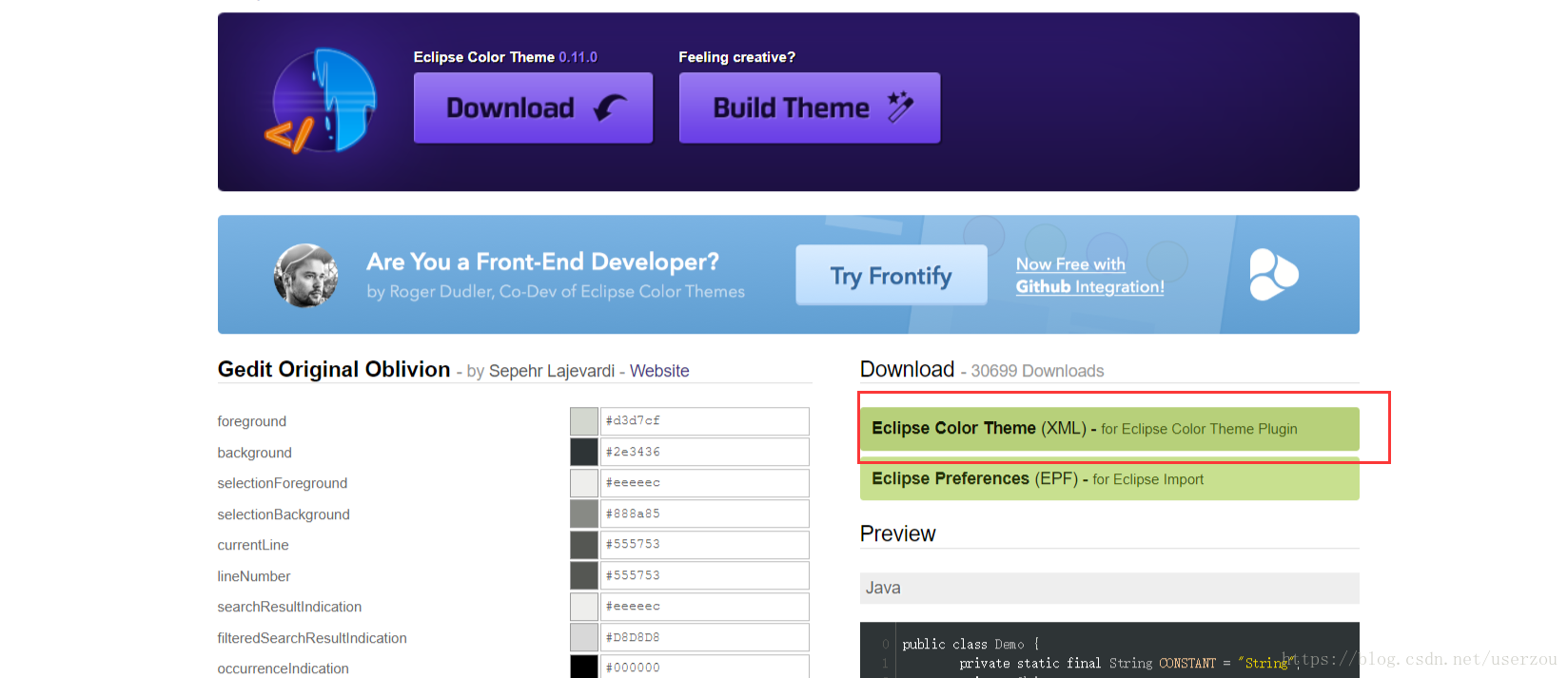Click the 'selectionForeground' label
Screen dimensions: 1568x678
point(283,483)
